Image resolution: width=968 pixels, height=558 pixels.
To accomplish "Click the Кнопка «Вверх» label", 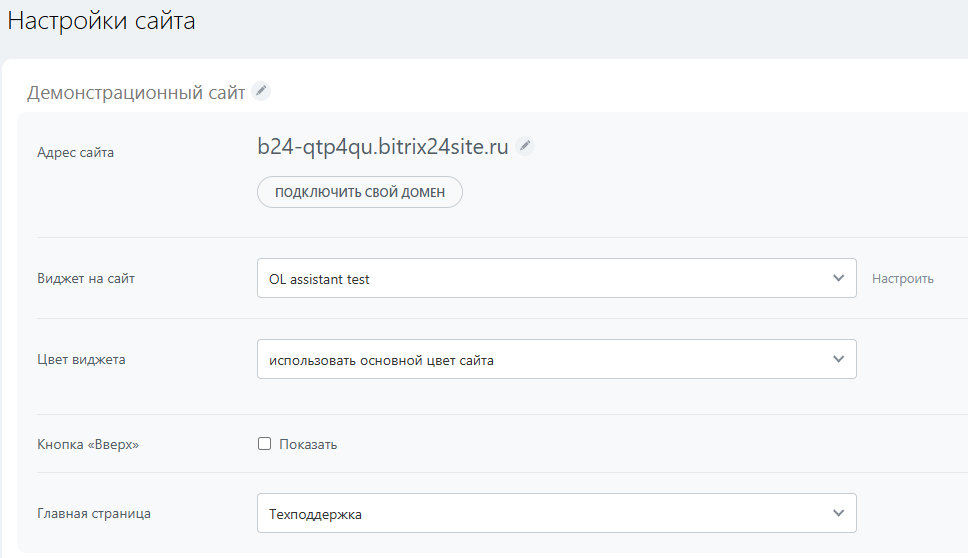I will [88, 444].
